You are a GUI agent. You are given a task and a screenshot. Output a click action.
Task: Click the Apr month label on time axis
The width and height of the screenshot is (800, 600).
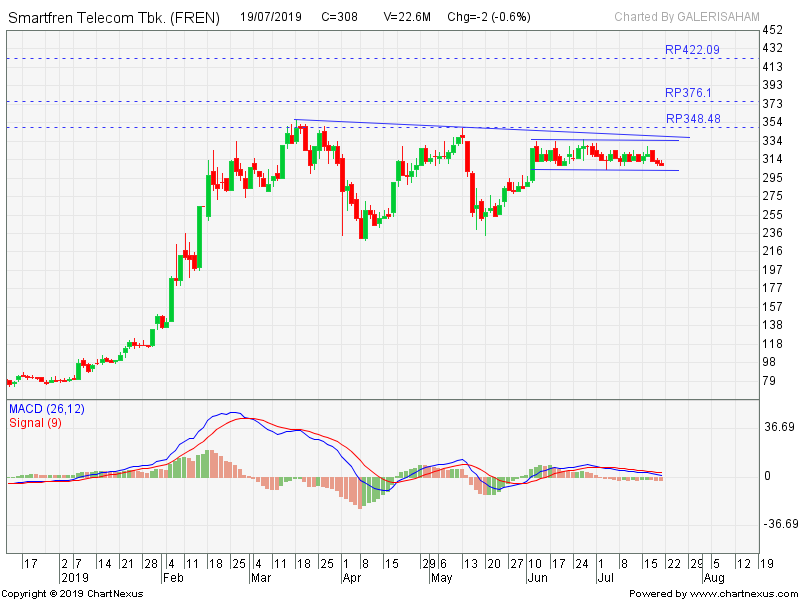(352, 578)
